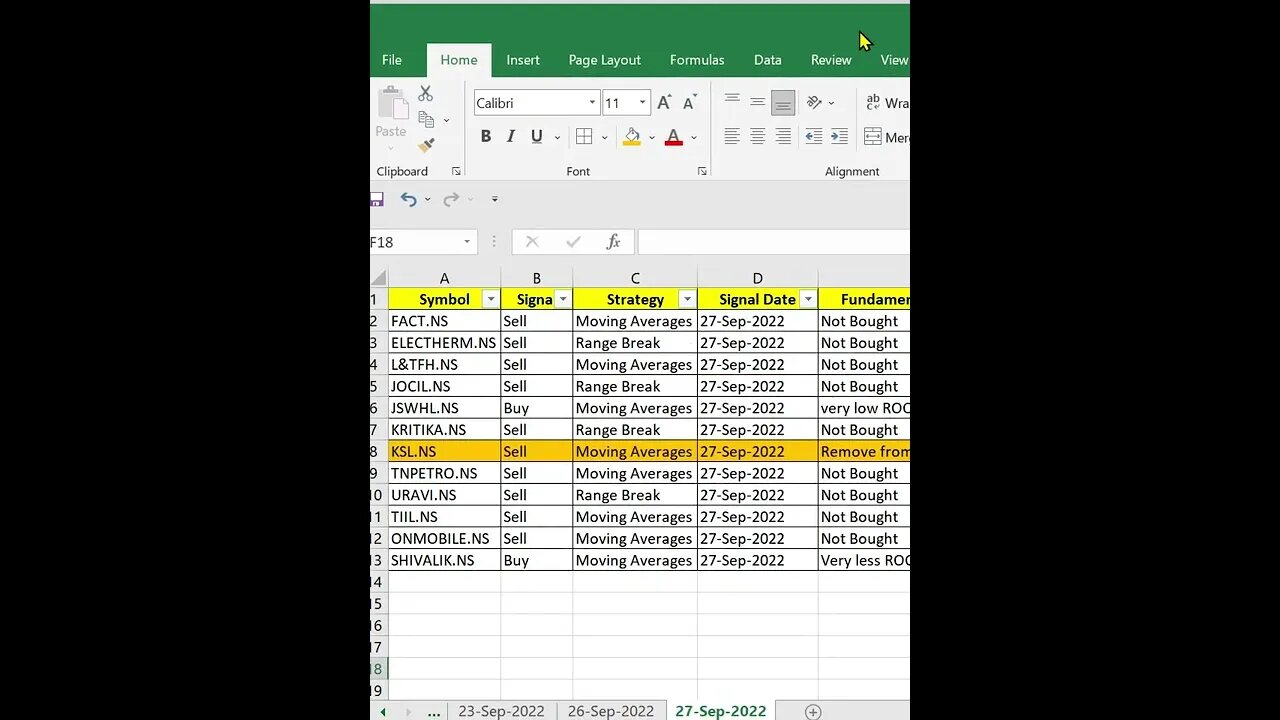Toggle Bottom Align button
Screen dimensions: 1280x720
tap(783, 102)
